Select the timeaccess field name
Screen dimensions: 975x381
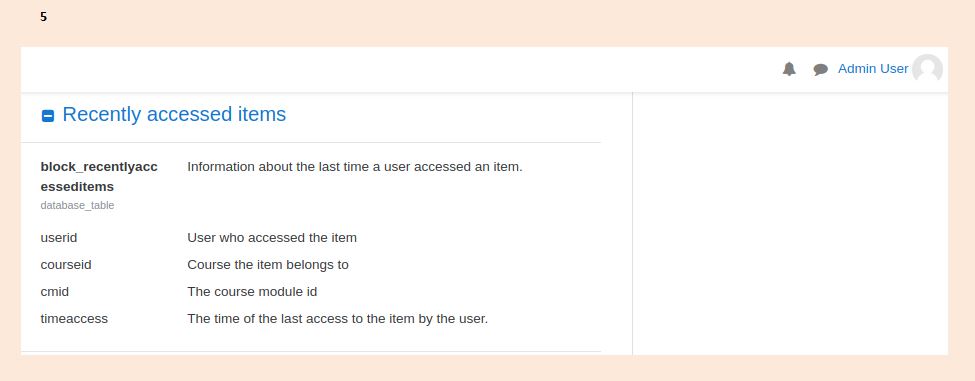tap(74, 319)
